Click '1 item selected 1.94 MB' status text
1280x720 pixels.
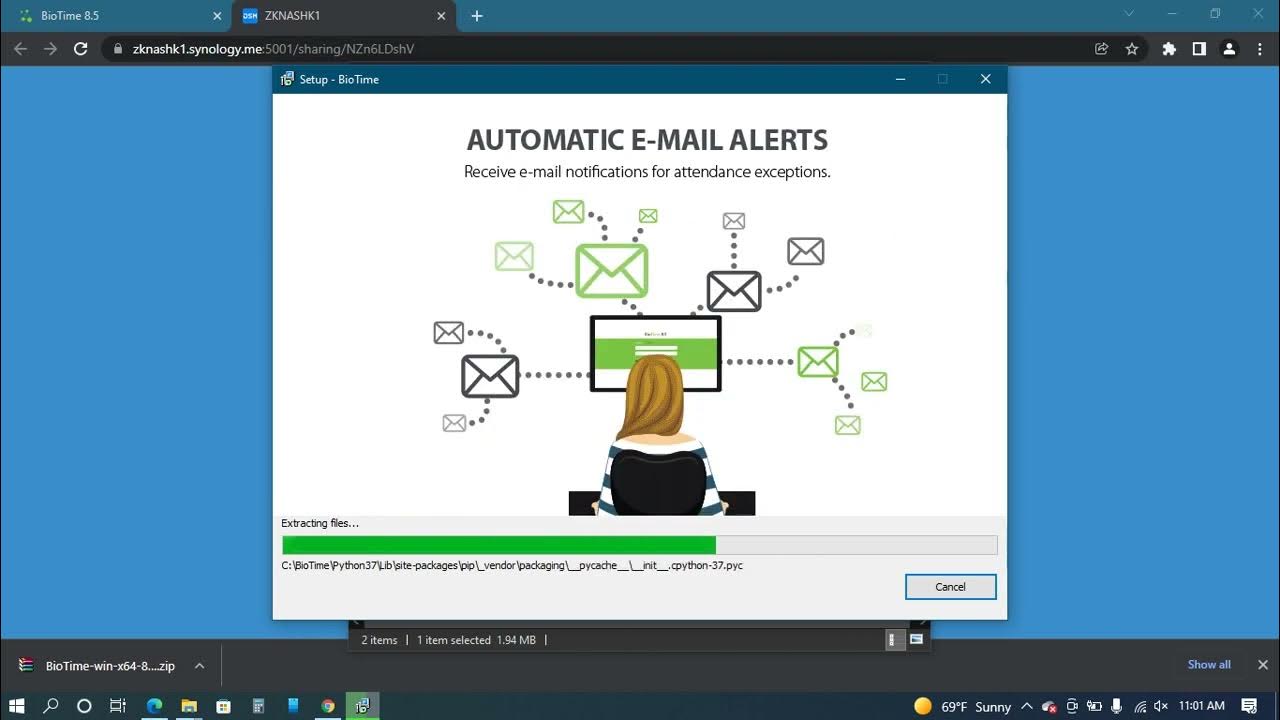[x=476, y=640]
